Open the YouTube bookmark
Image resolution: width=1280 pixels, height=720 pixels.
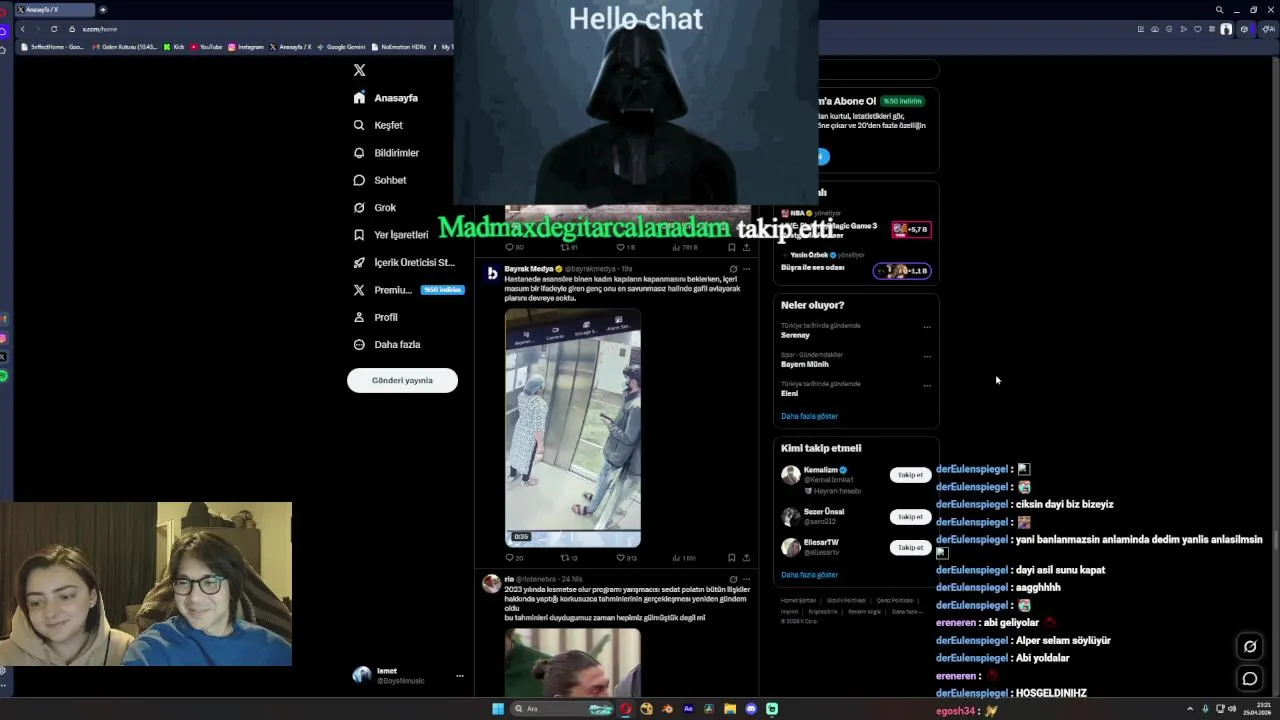point(206,47)
